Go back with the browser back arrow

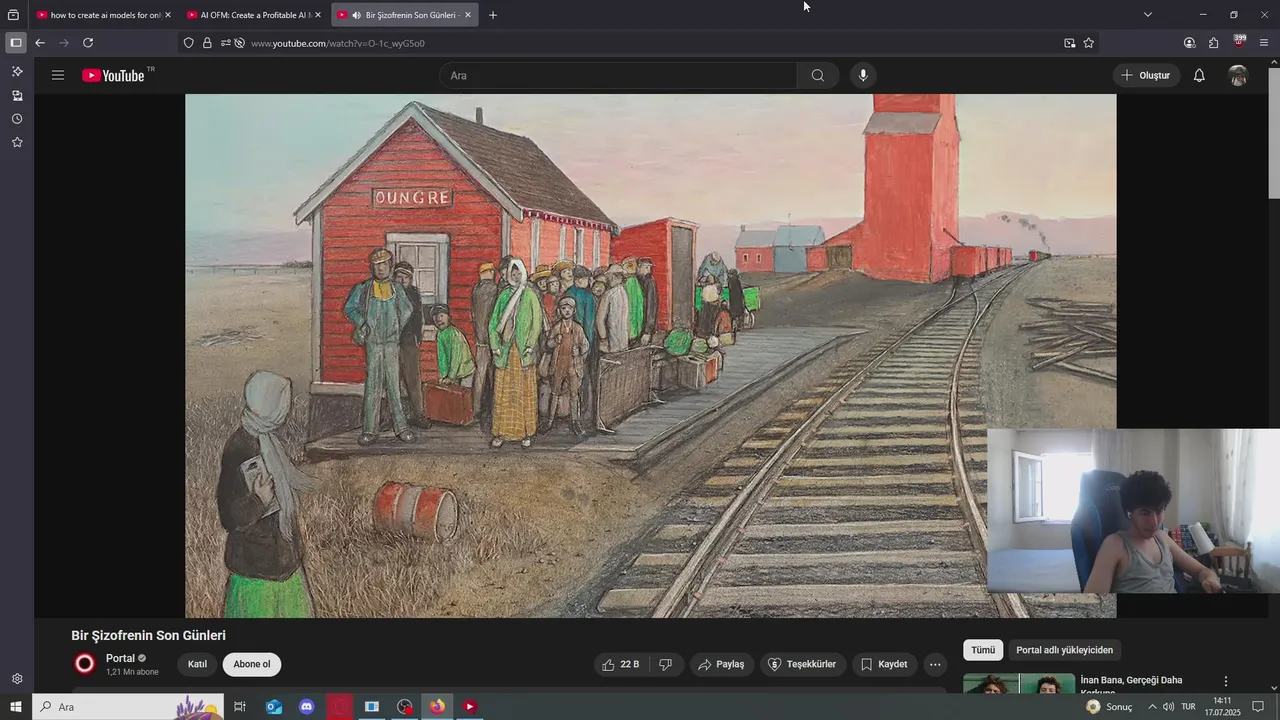pos(40,43)
